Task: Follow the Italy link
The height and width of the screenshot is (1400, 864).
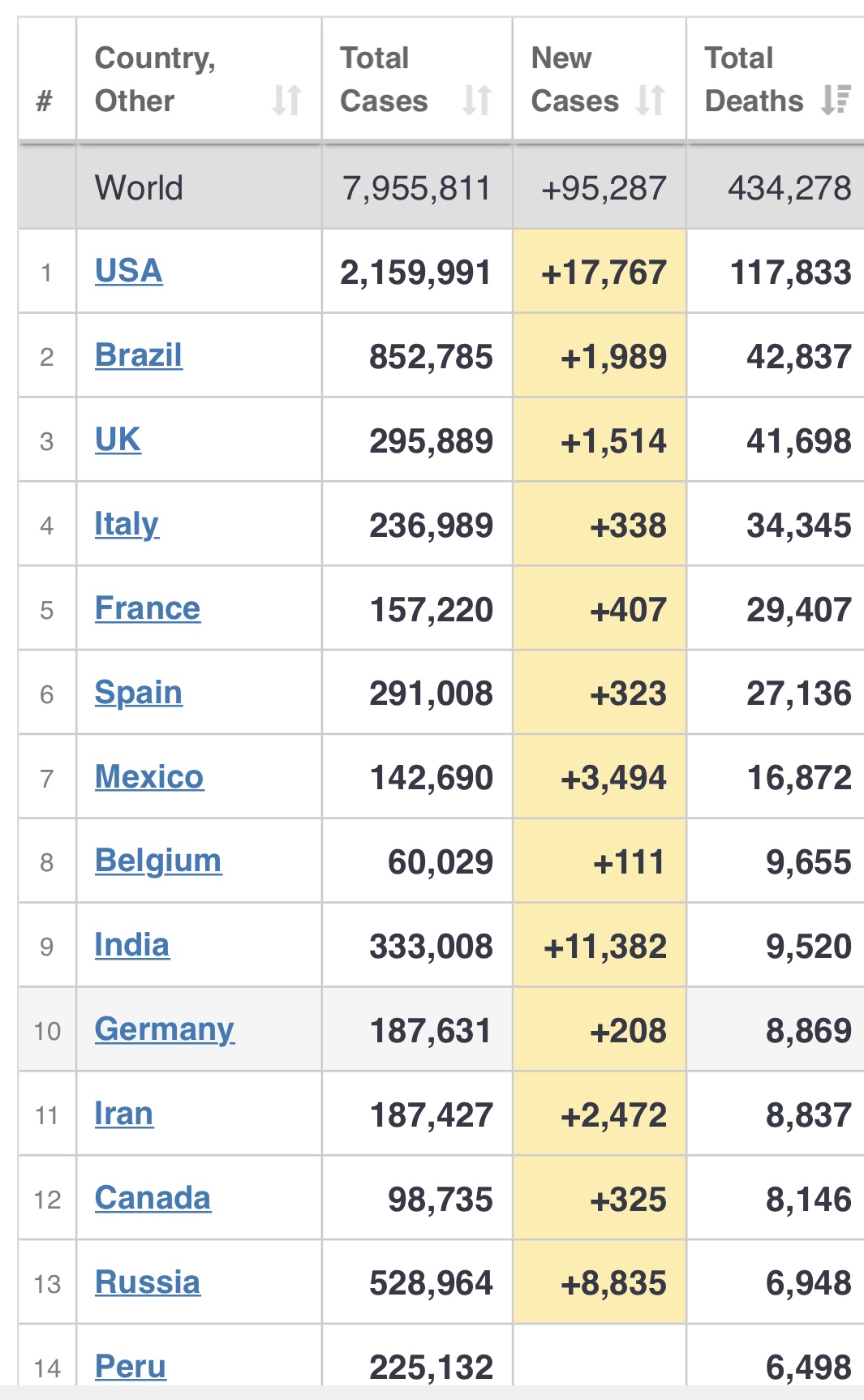Action: (127, 524)
